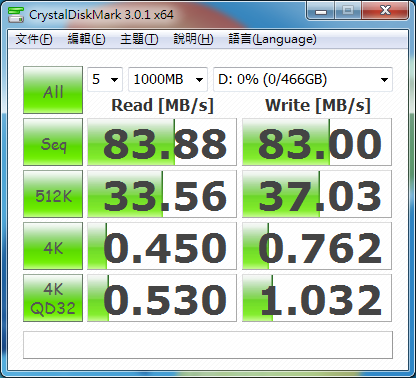Click the Seq read result 83.88
This screenshot has height=378, width=416.
coord(162,142)
